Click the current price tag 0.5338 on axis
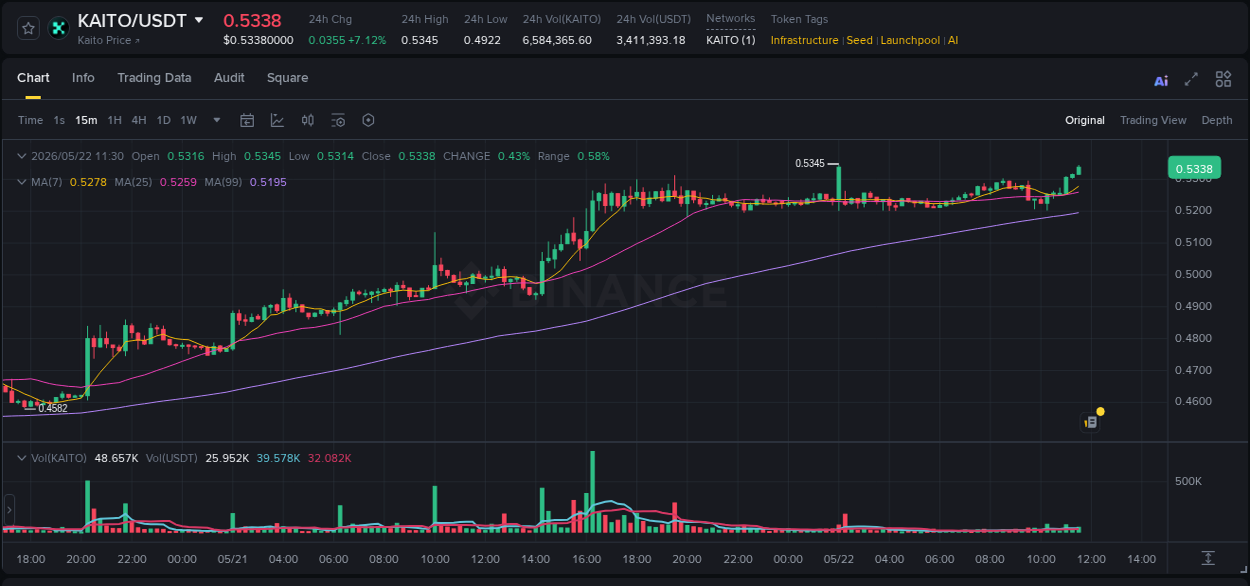The height and width of the screenshot is (586, 1250). [x=1194, y=169]
